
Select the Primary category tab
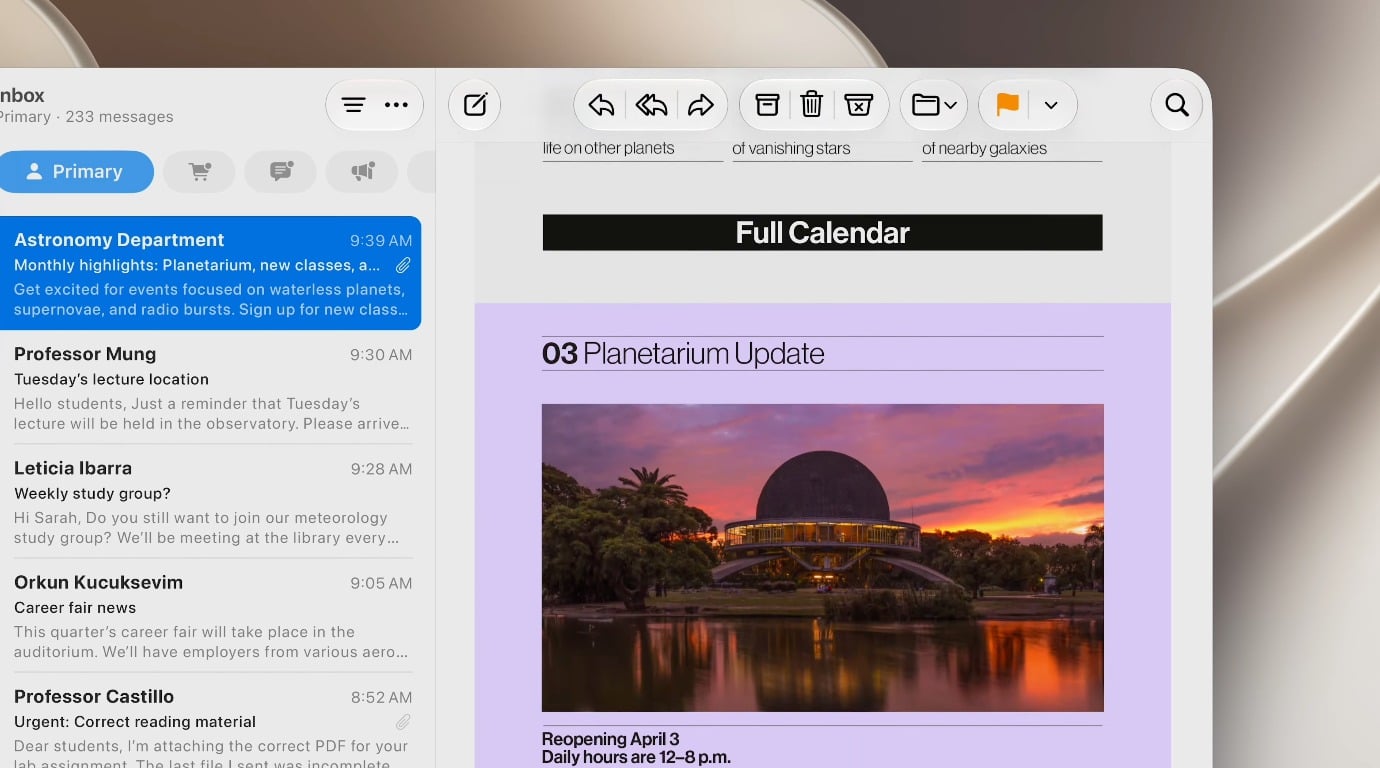point(74,172)
